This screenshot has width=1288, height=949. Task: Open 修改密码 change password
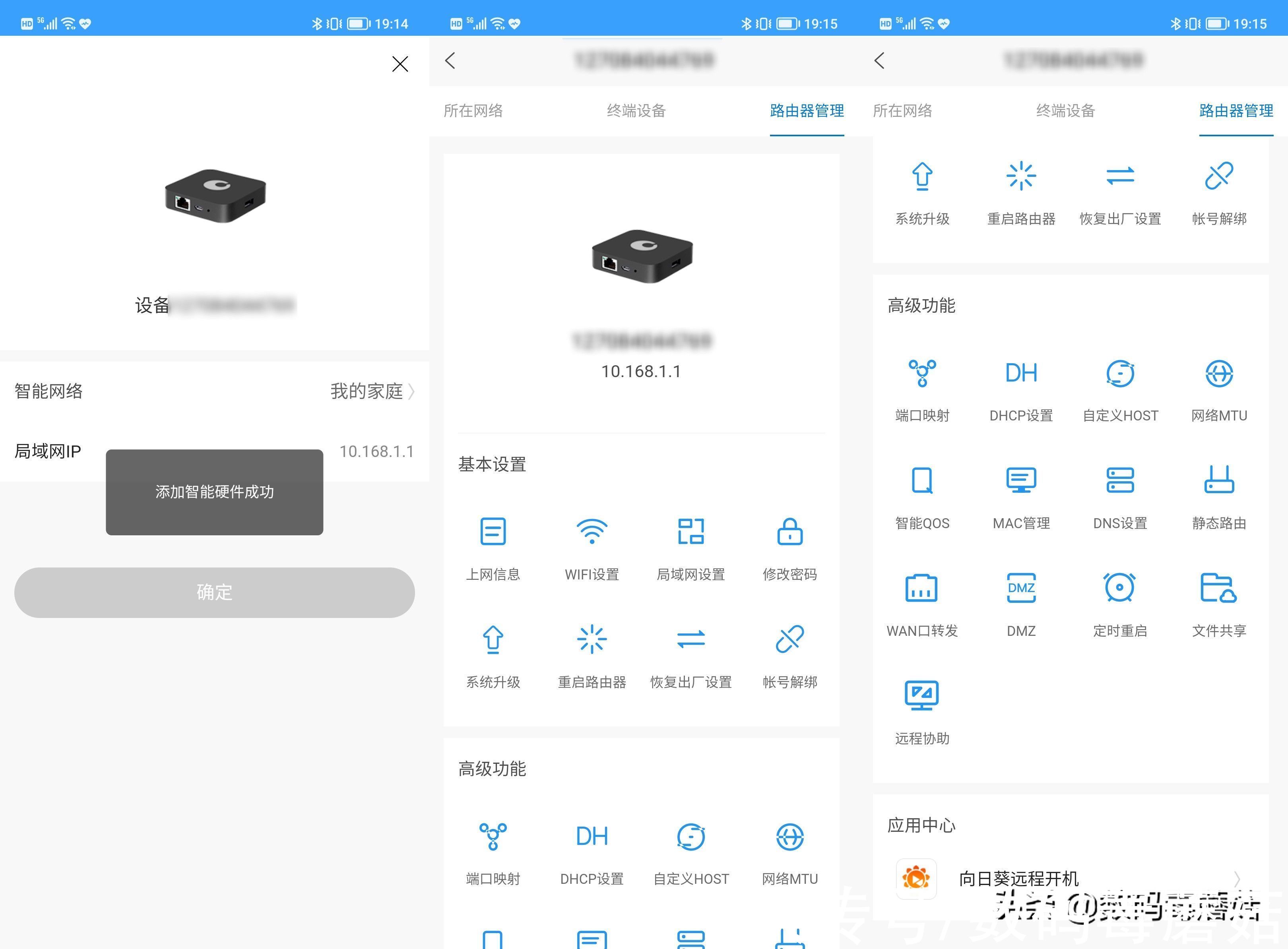click(789, 548)
